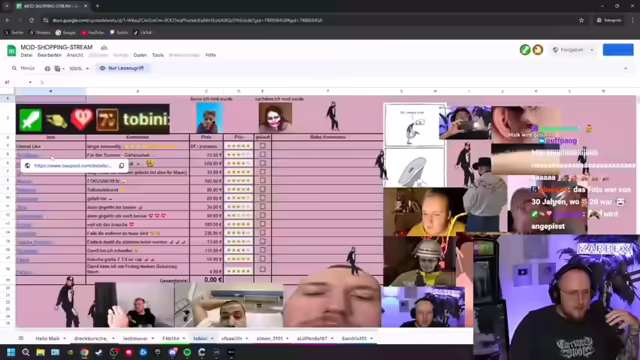
Task: Open the all sheets list icon
Action: pos(21,338)
